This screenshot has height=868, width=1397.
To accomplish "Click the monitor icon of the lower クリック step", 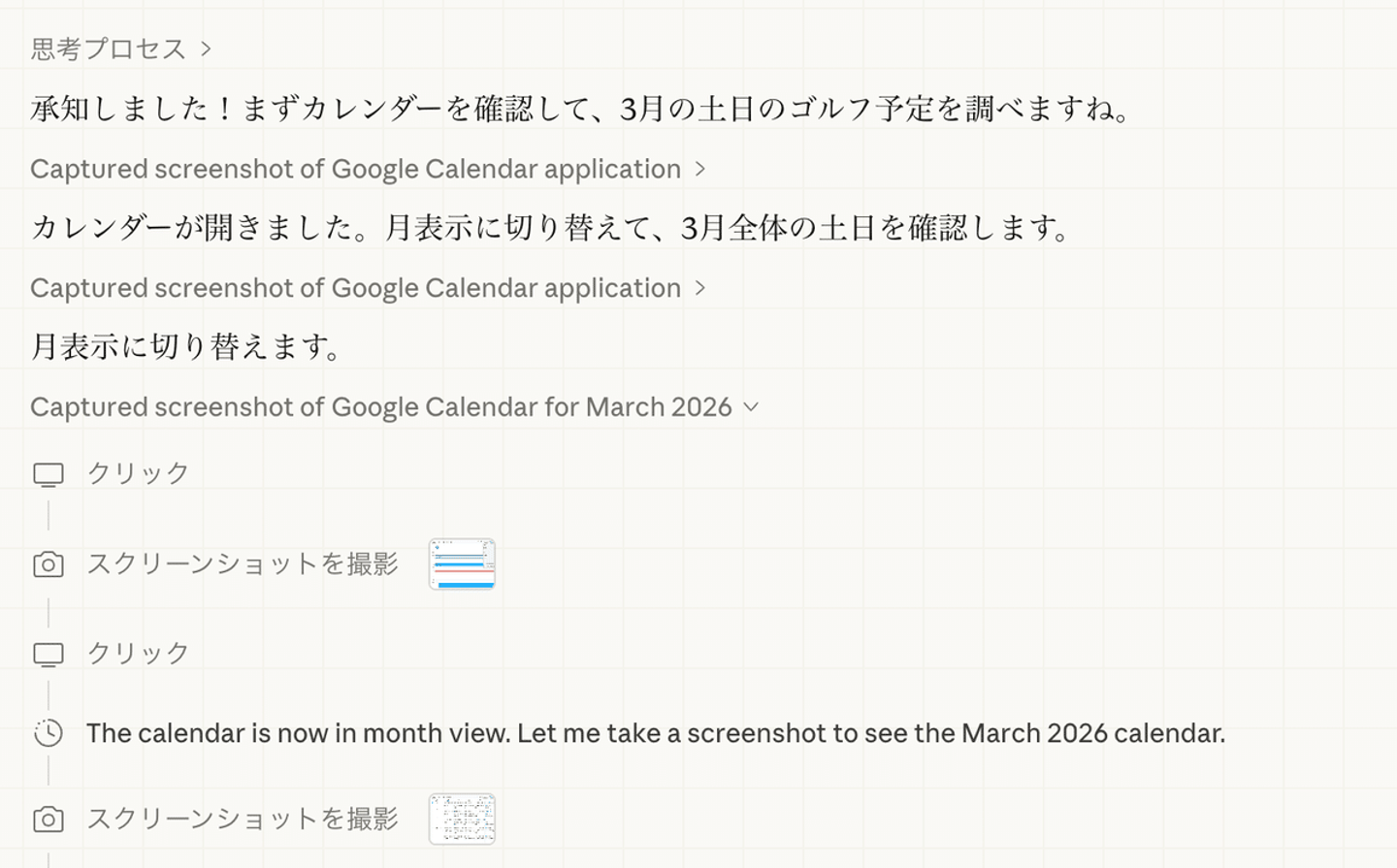I will pos(49,655).
